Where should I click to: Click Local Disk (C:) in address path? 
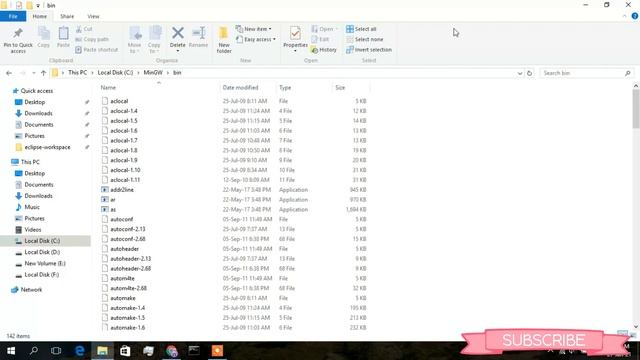115,73
